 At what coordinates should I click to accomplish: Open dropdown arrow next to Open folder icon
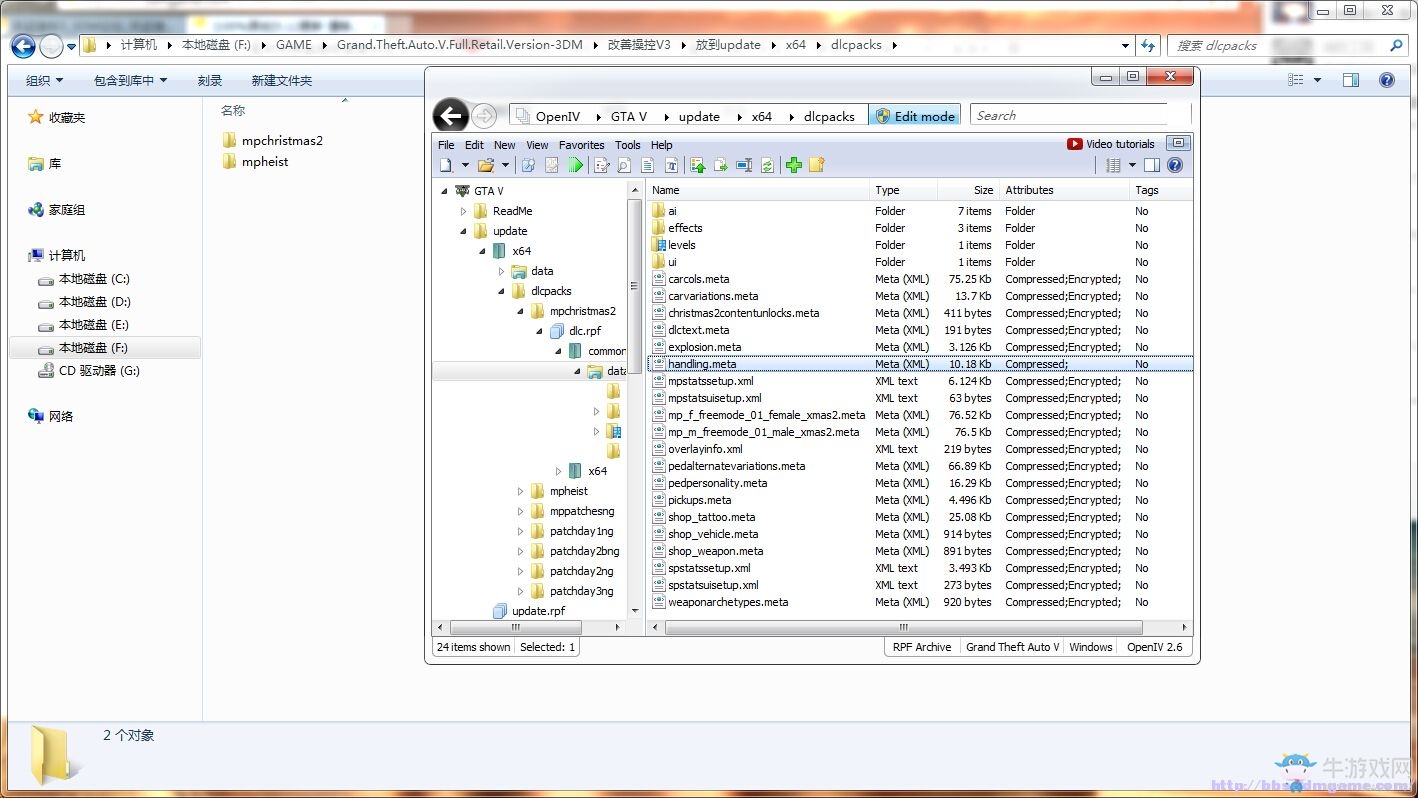click(505, 166)
